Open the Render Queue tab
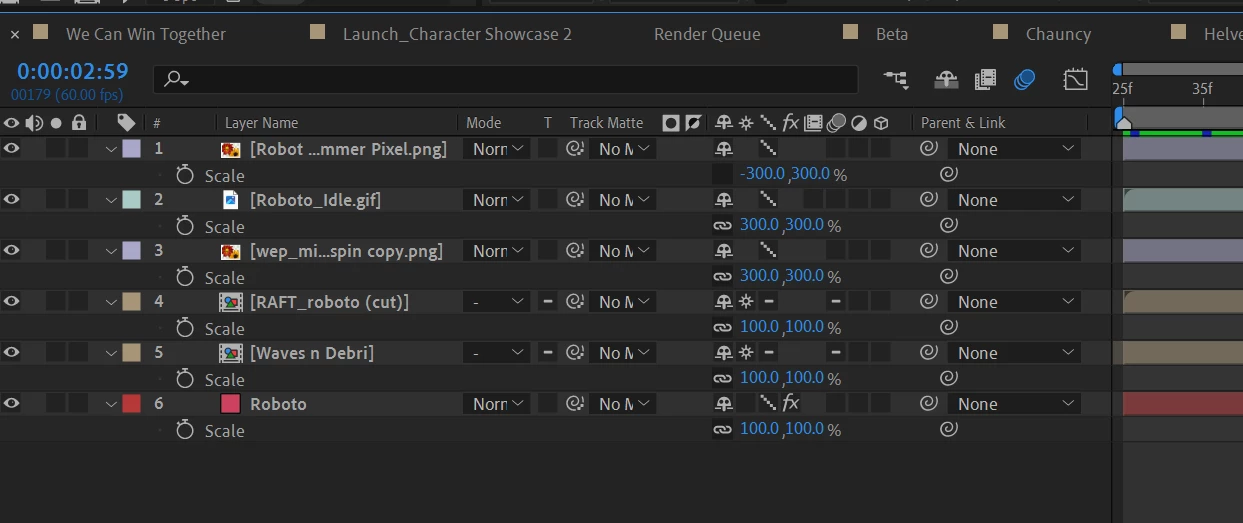The height and width of the screenshot is (523, 1243). [707, 34]
